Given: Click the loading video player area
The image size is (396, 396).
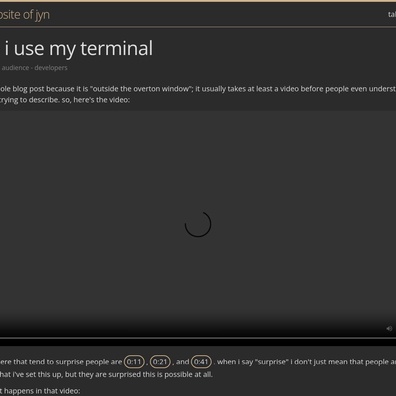Looking at the screenshot, I should coord(198,224).
